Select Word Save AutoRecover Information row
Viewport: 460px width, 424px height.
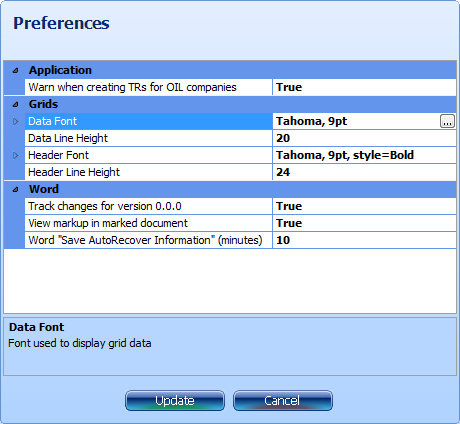(240, 240)
